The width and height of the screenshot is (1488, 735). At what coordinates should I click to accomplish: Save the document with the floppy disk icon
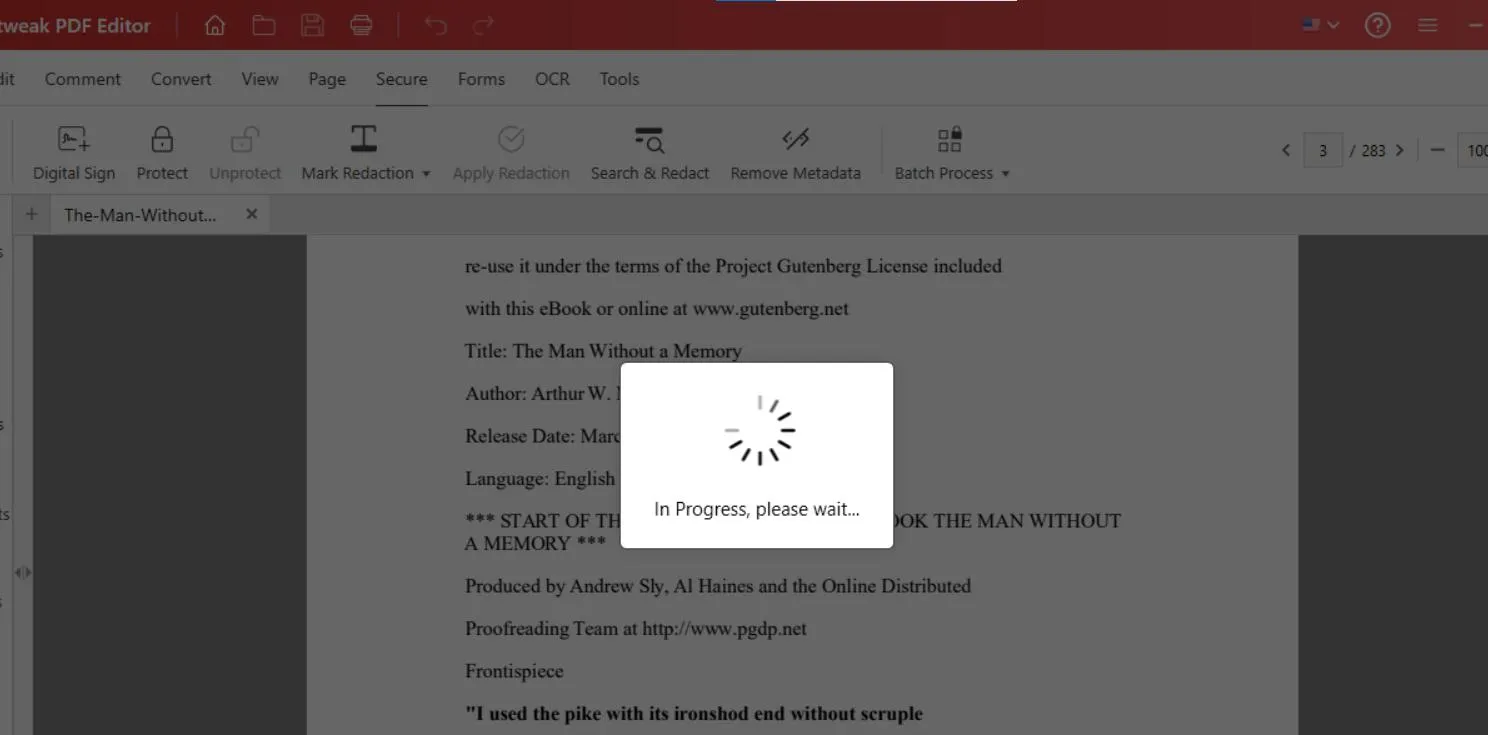coord(313,25)
